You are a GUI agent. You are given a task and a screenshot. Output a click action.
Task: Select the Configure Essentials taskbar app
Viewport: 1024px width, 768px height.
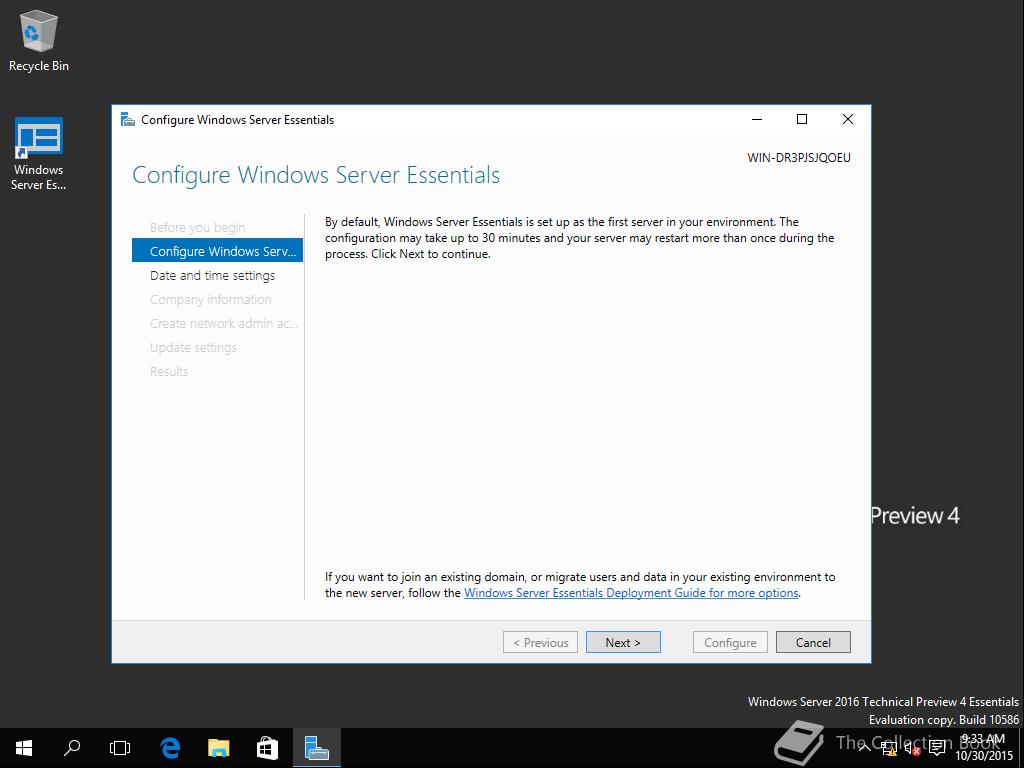[317, 748]
